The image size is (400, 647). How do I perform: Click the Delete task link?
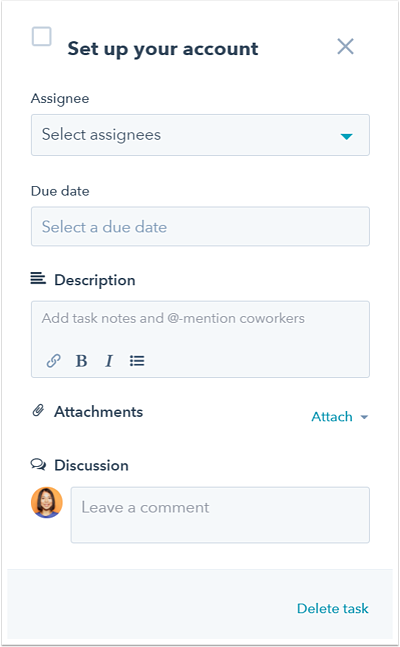[333, 608]
